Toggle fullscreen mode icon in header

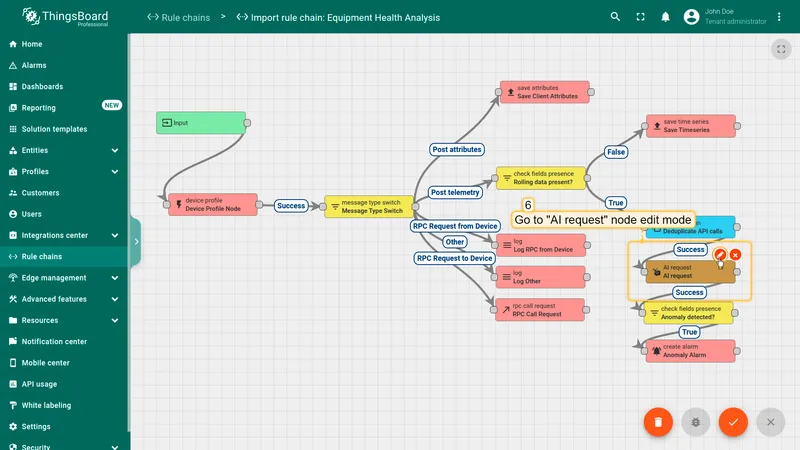(640, 17)
